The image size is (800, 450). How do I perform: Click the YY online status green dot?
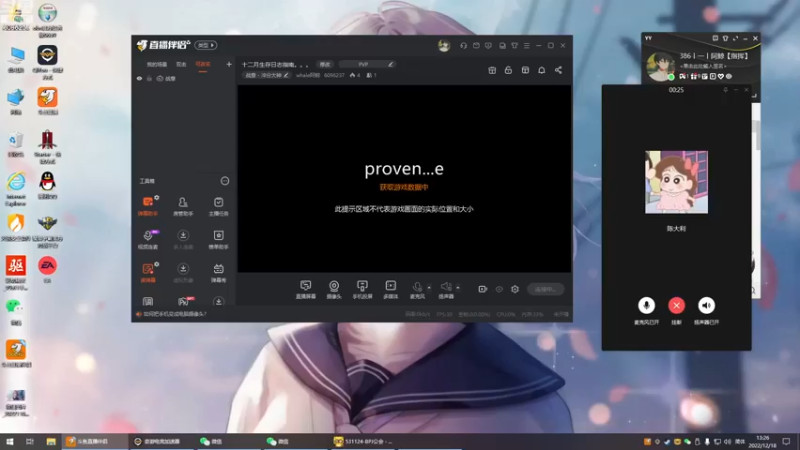pos(671,77)
